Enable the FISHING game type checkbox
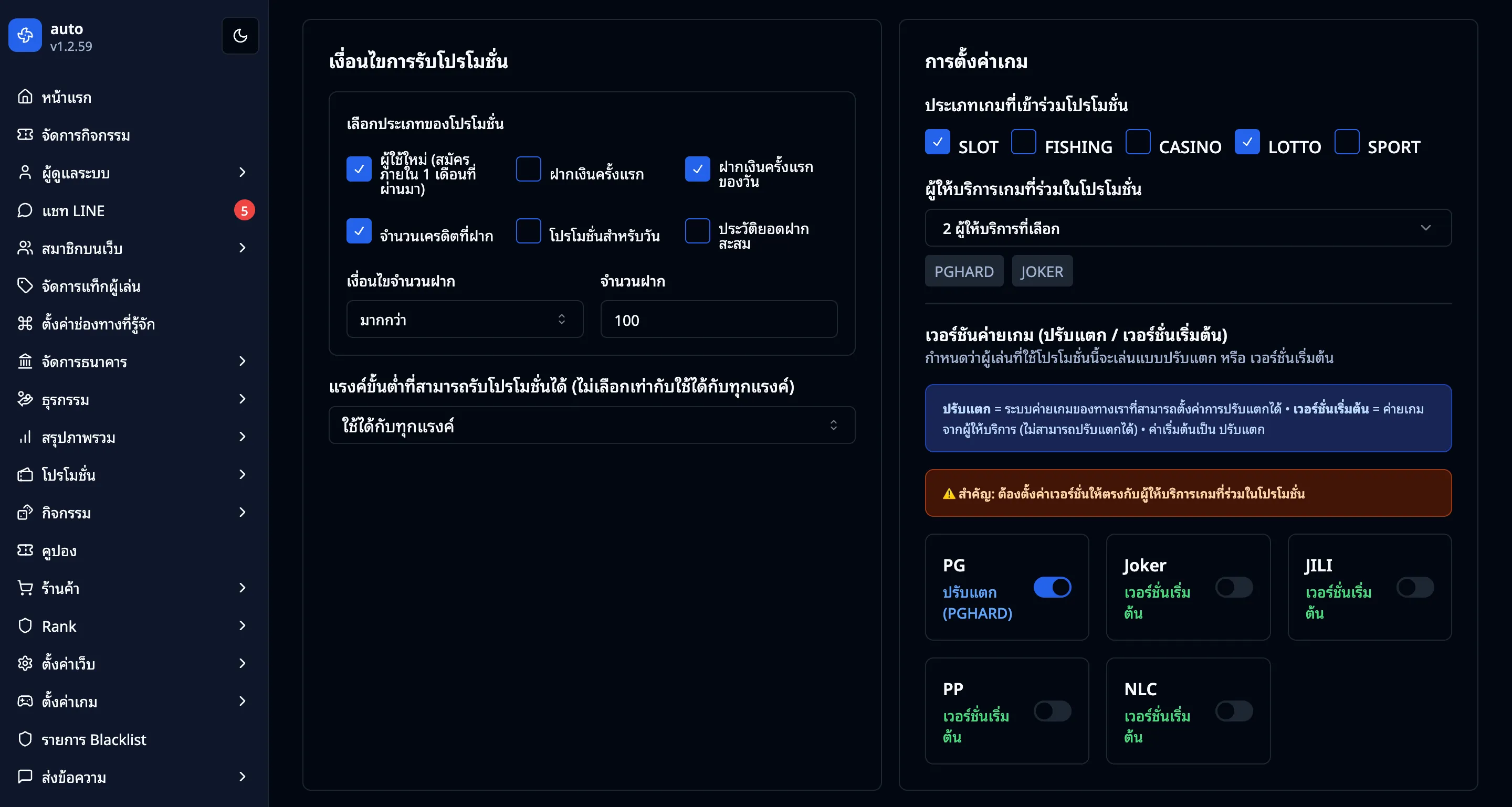1512x807 pixels. coord(1024,142)
